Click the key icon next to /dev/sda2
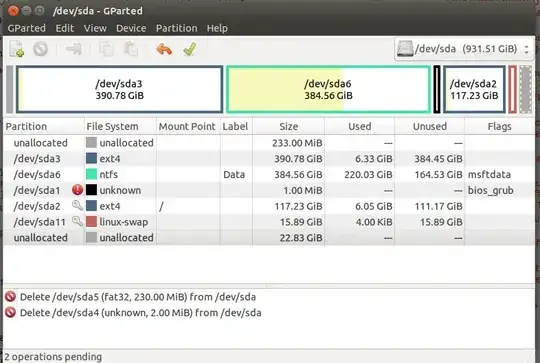This screenshot has height=363, width=540. coord(77,206)
